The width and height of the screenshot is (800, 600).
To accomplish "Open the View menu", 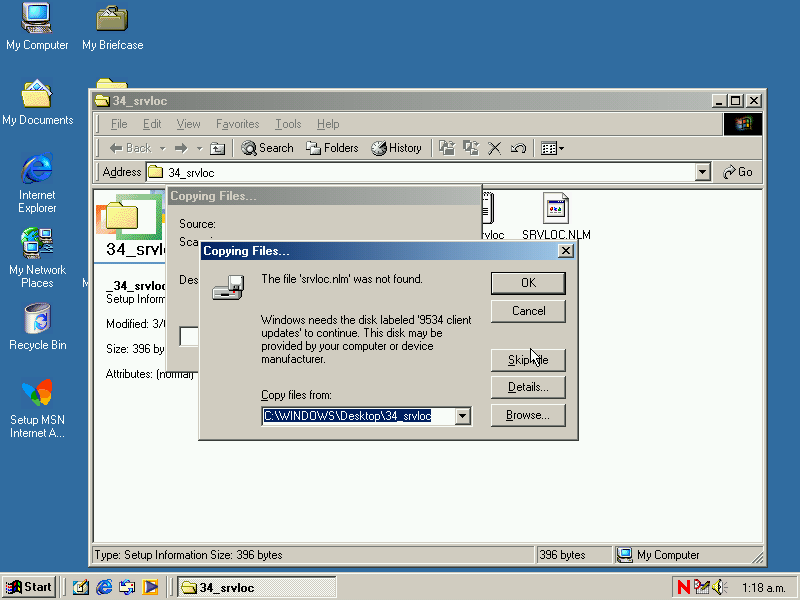I will tap(188, 124).
